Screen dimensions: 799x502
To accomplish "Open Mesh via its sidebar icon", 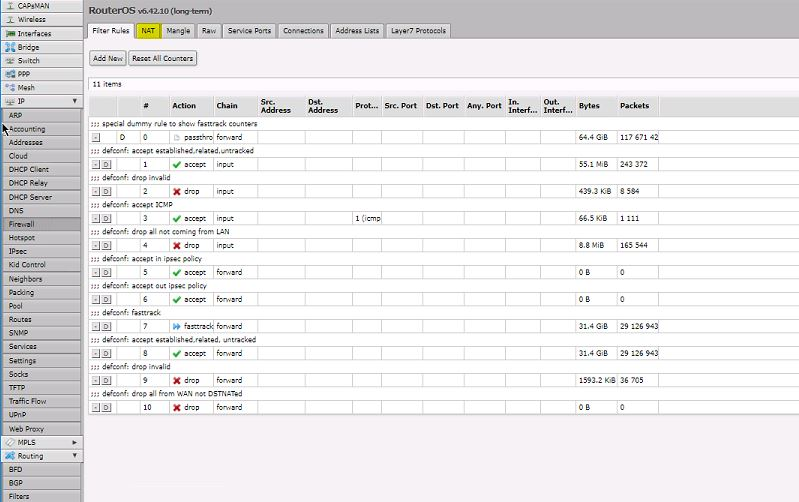I will 10,88.
